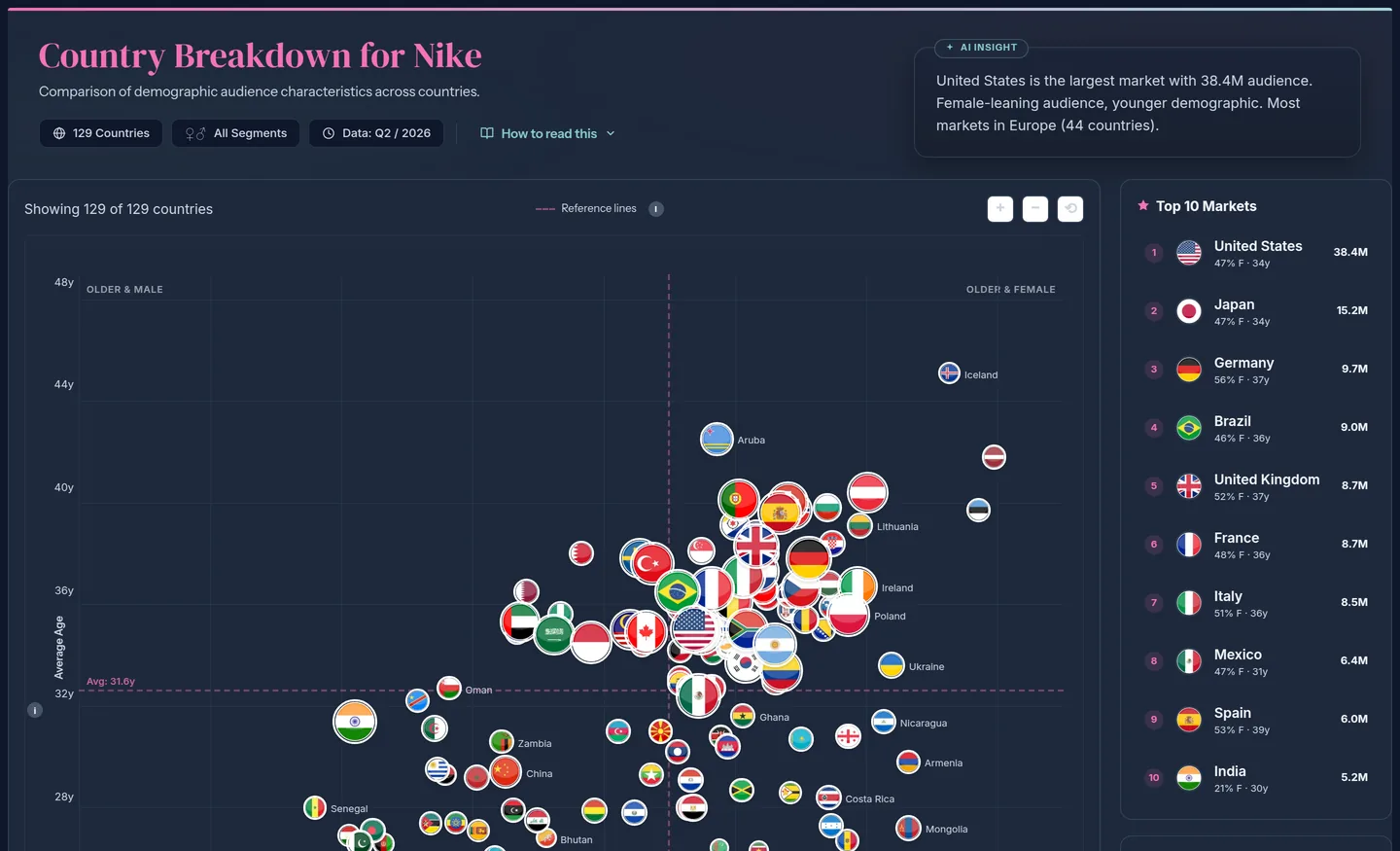Select the China flag bubble
This screenshot has width=1400, height=851.
(x=506, y=772)
